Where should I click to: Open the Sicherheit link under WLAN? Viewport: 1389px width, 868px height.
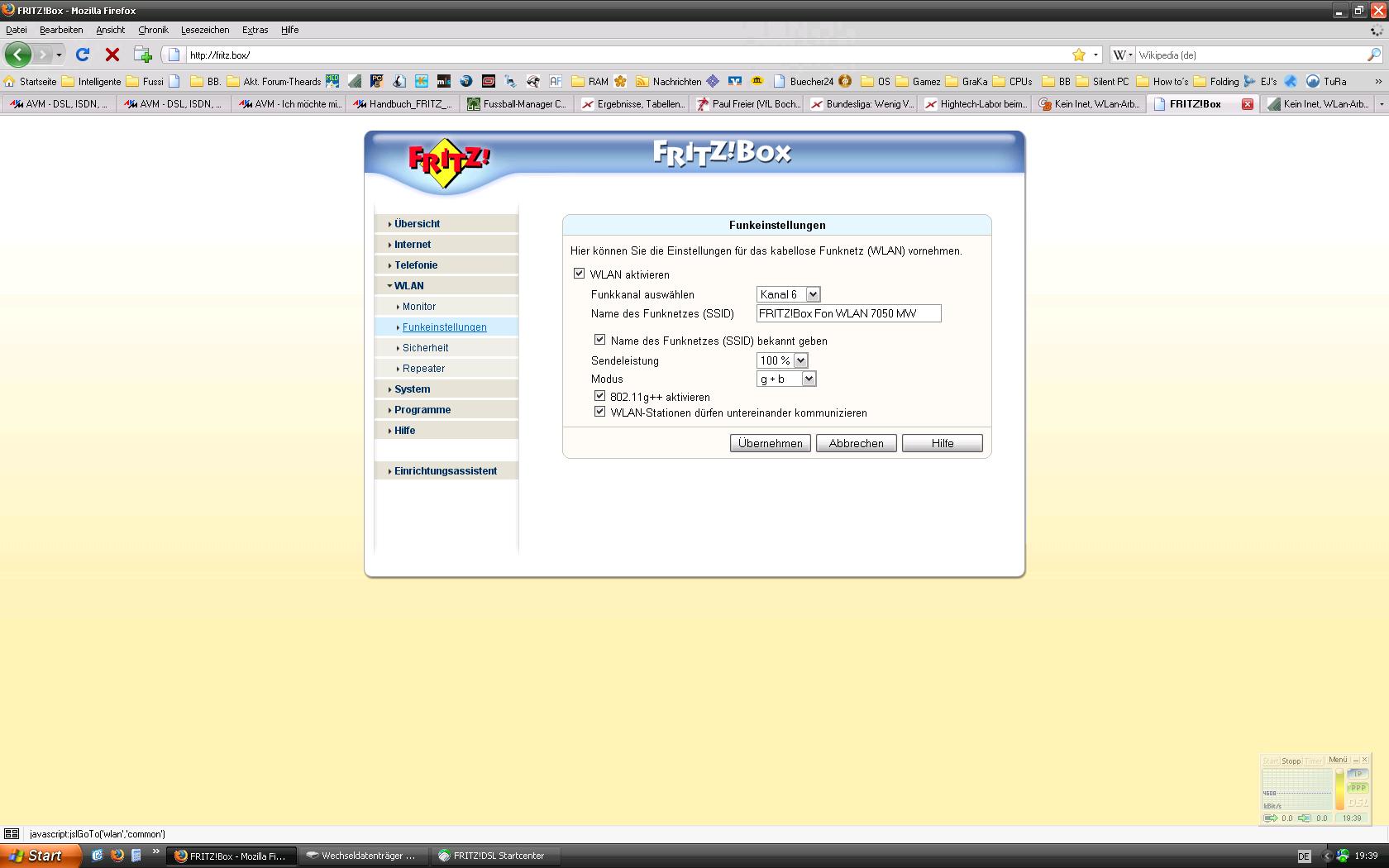(425, 347)
